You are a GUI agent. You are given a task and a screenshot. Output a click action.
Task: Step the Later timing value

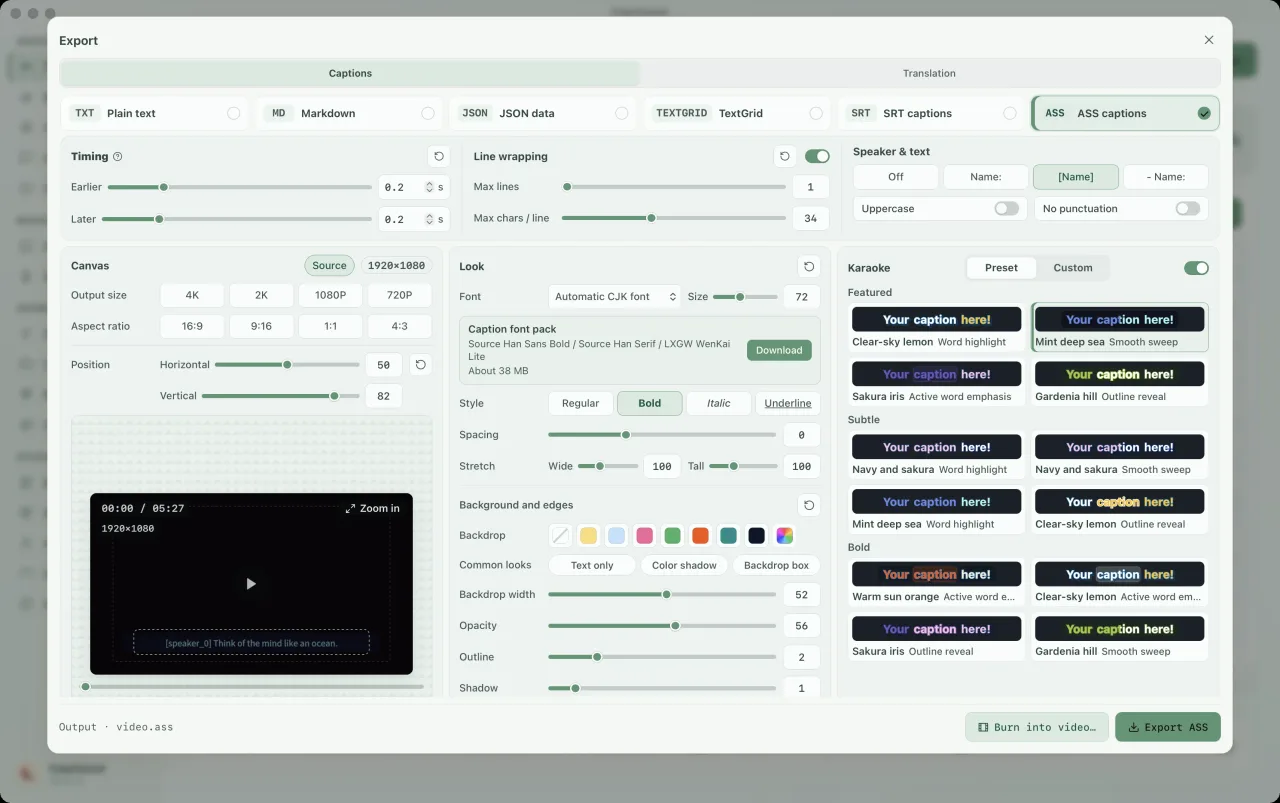[430, 219]
